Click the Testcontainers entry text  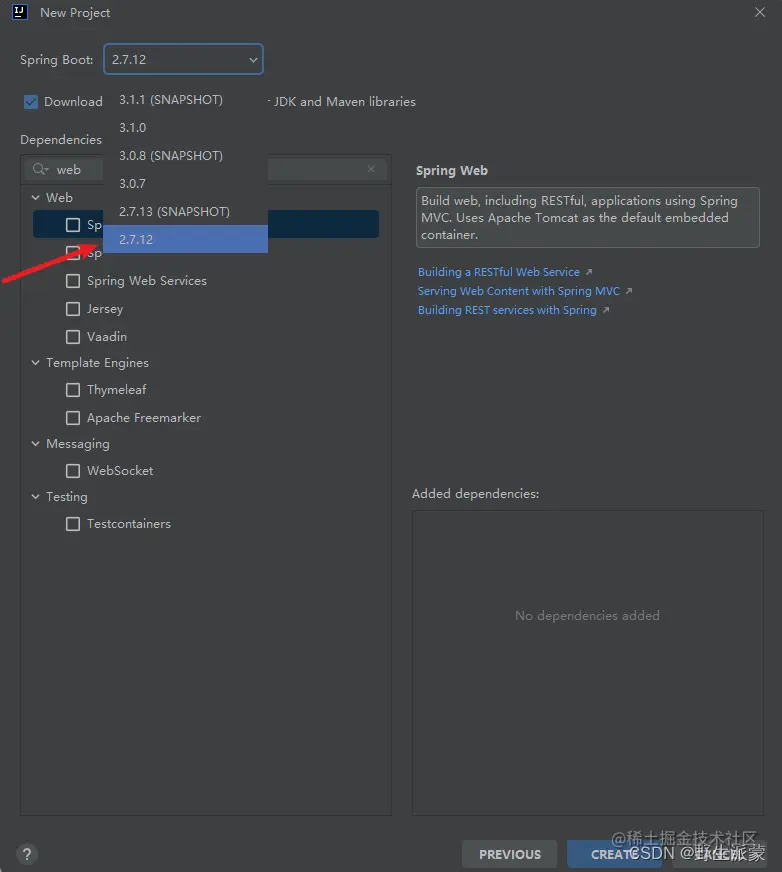[x=128, y=524]
